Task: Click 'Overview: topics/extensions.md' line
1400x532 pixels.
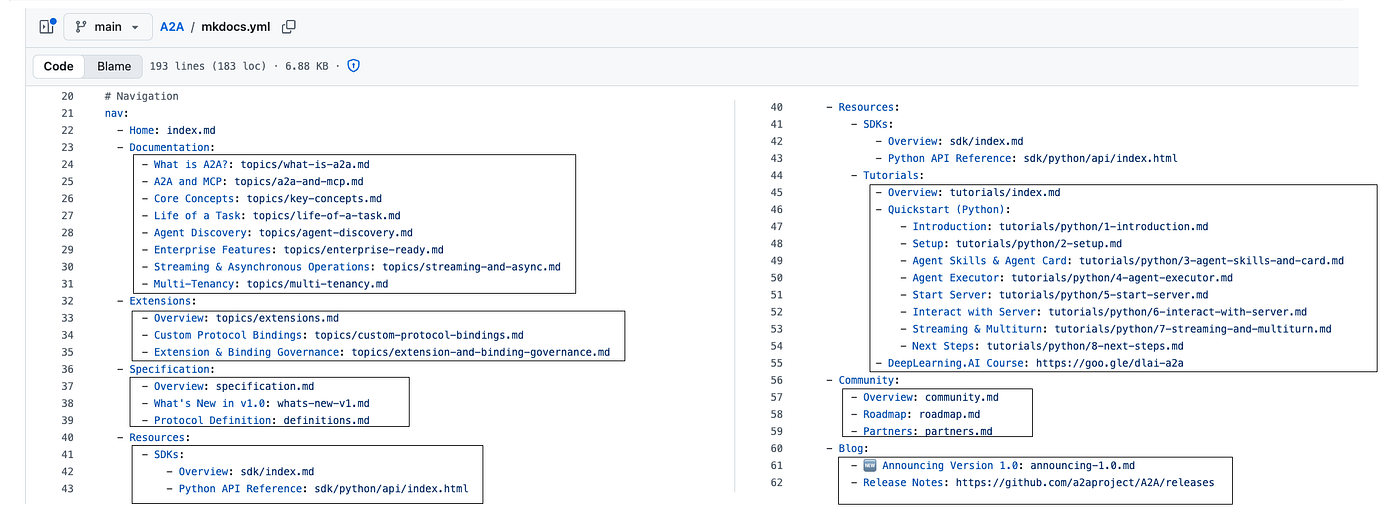Action: coord(240,318)
